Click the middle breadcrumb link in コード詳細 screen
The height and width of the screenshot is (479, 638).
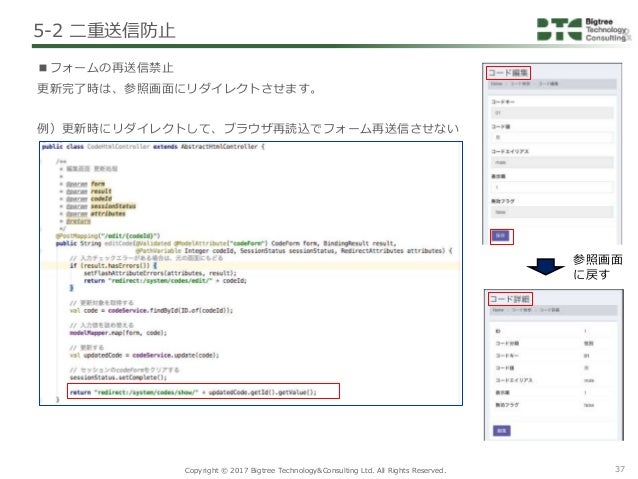tap(522, 310)
